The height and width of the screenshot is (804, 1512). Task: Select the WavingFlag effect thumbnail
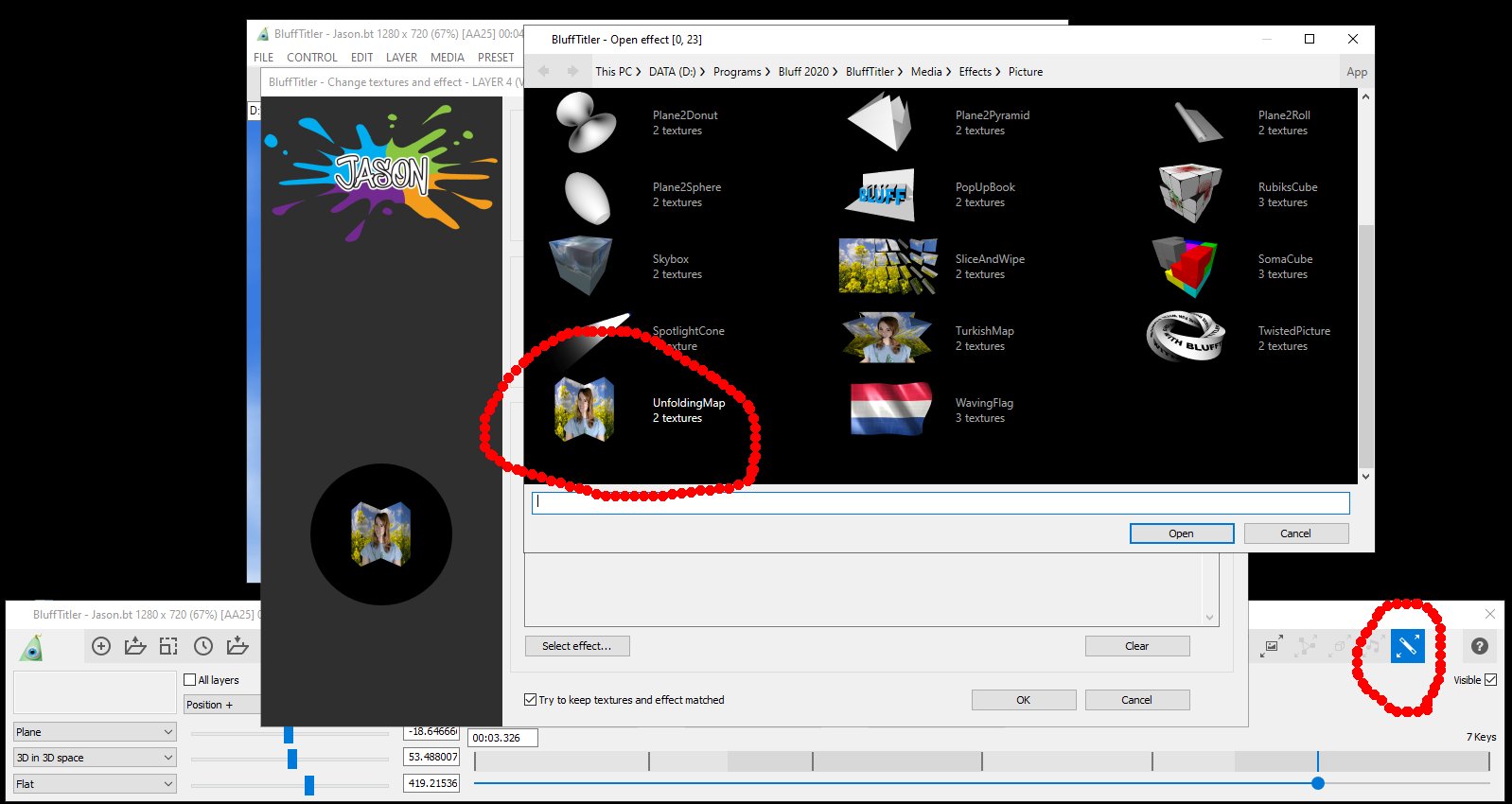click(890, 410)
